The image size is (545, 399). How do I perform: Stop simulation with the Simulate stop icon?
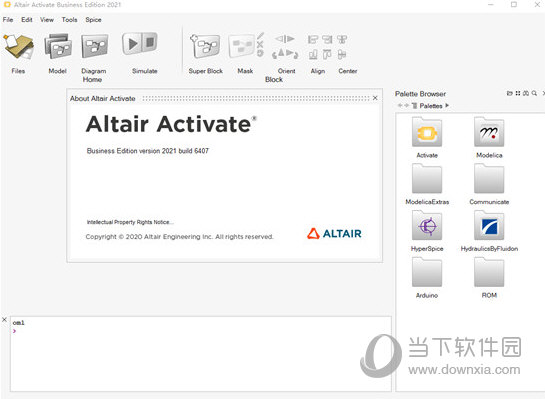coord(150,43)
